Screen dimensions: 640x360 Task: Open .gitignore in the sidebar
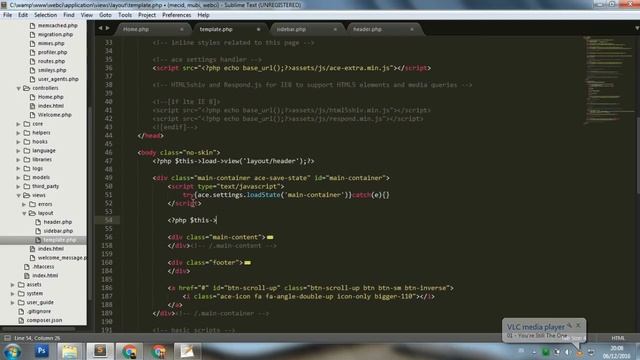[x=39, y=311]
